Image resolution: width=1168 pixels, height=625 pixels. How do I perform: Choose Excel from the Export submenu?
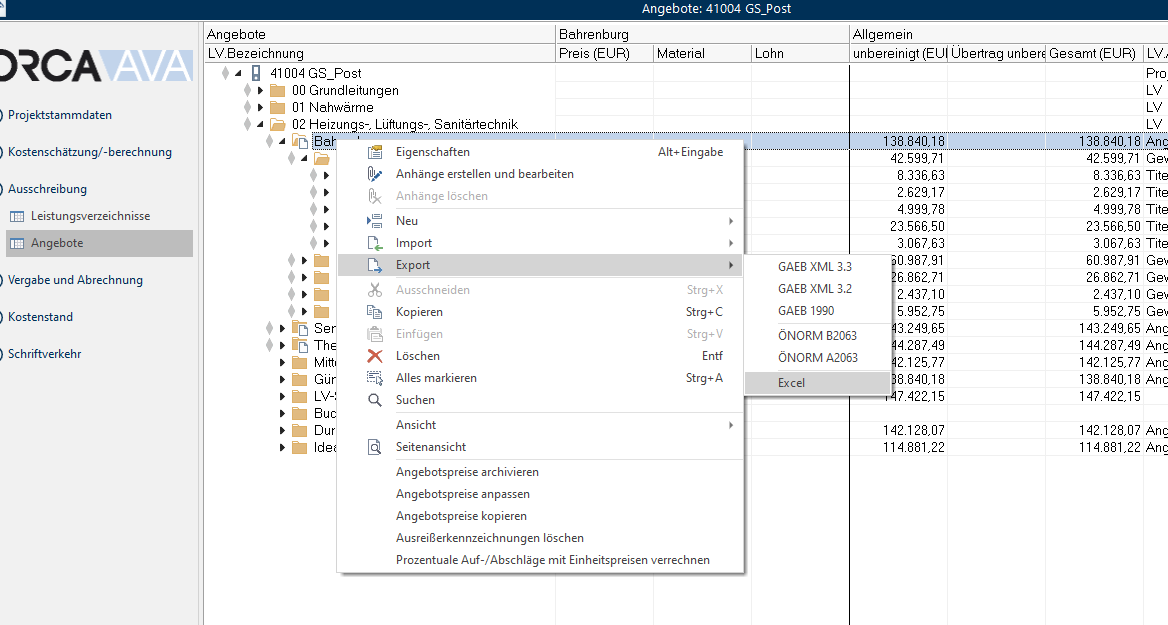click(791, 383)
